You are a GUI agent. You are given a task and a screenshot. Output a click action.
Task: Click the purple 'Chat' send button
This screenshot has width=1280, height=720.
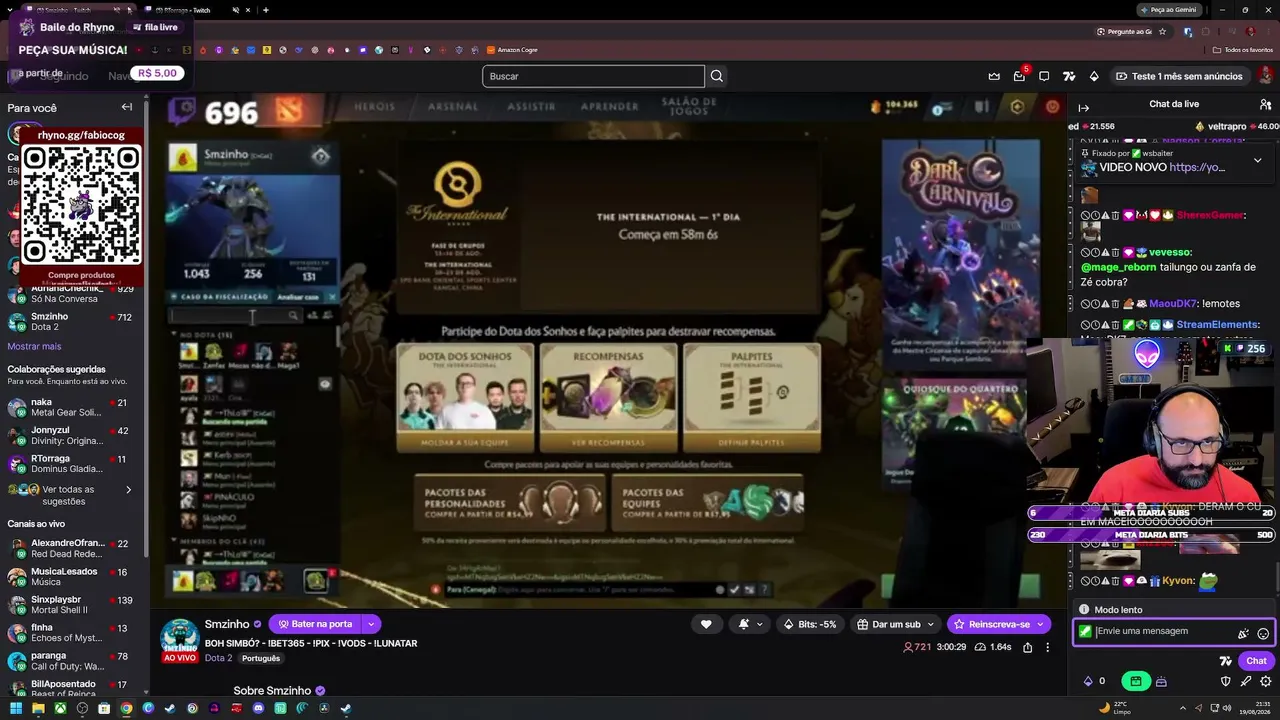pos(1256,661)
